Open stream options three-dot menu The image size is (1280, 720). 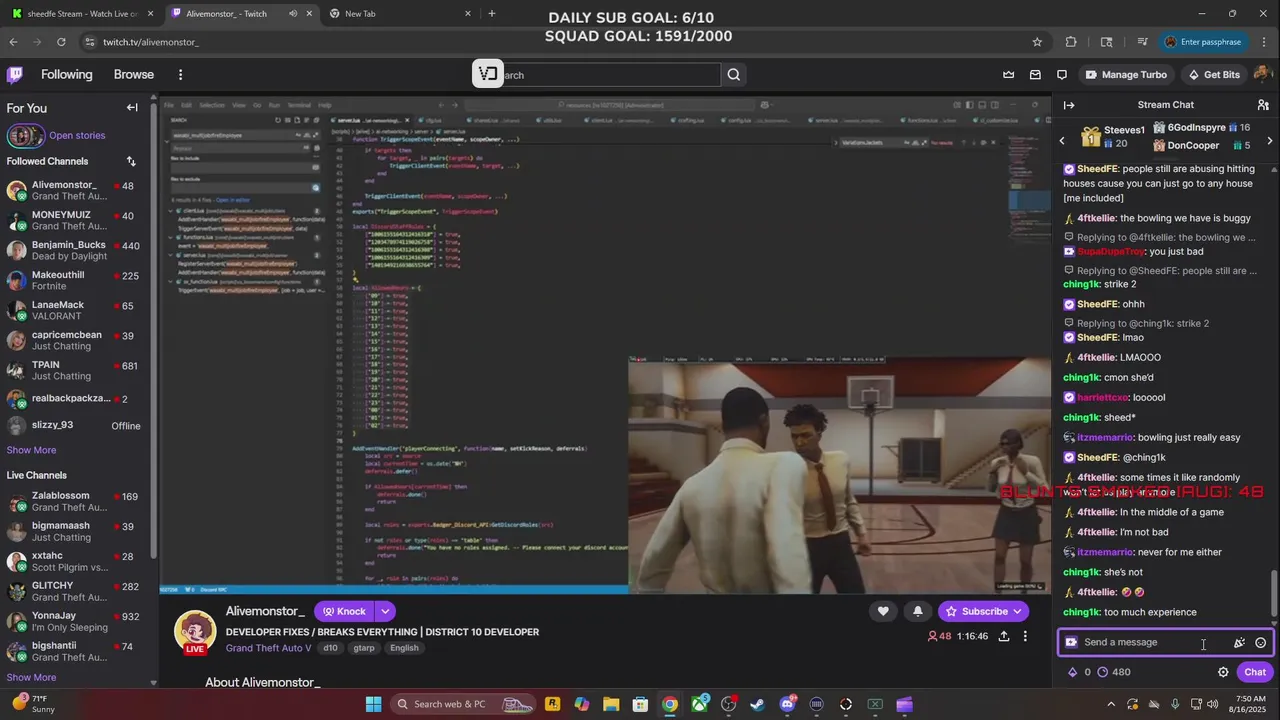1024,636
